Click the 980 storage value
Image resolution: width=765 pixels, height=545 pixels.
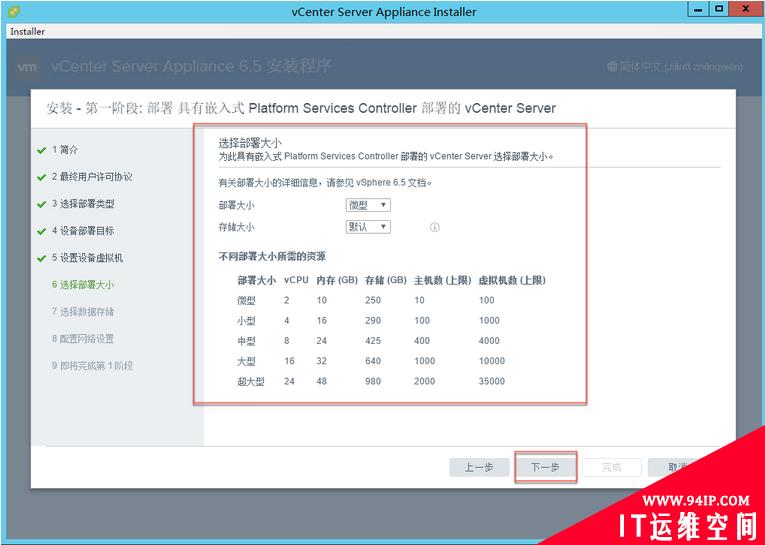pyautogui.click(x=373, y=381)
